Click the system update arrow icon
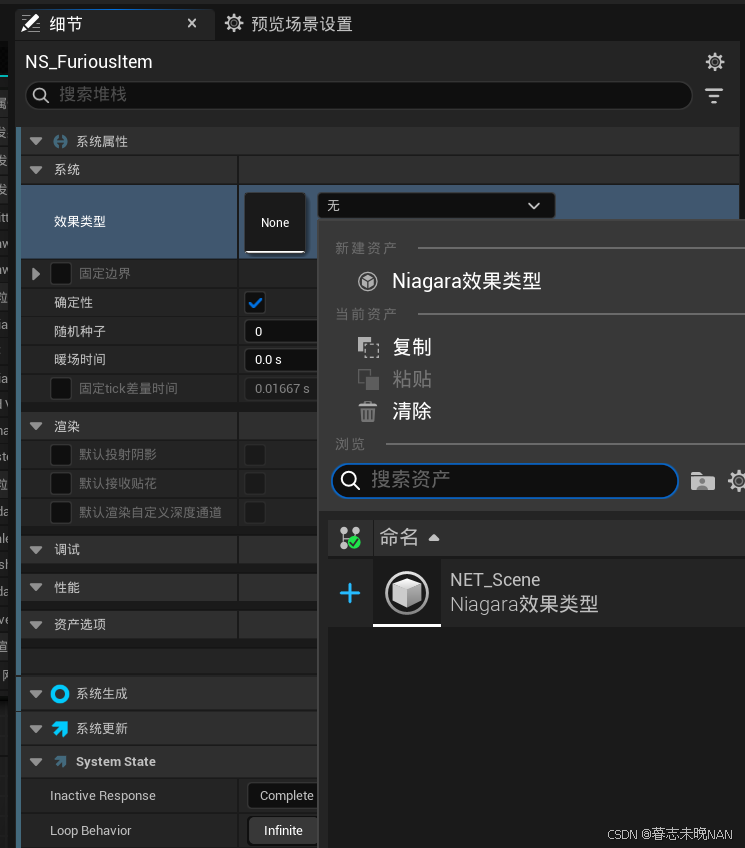This screenshot has width=745, height=848. (60, 728)
